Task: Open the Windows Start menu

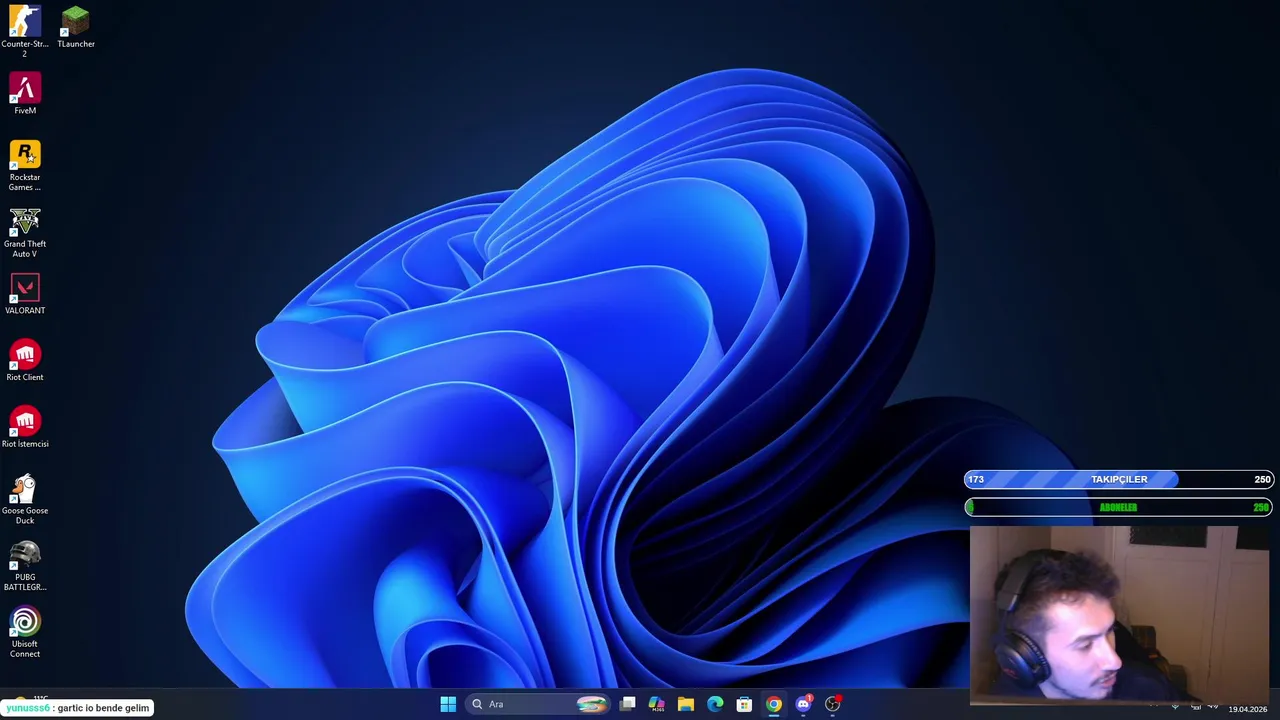Action: tap(448, 704)
